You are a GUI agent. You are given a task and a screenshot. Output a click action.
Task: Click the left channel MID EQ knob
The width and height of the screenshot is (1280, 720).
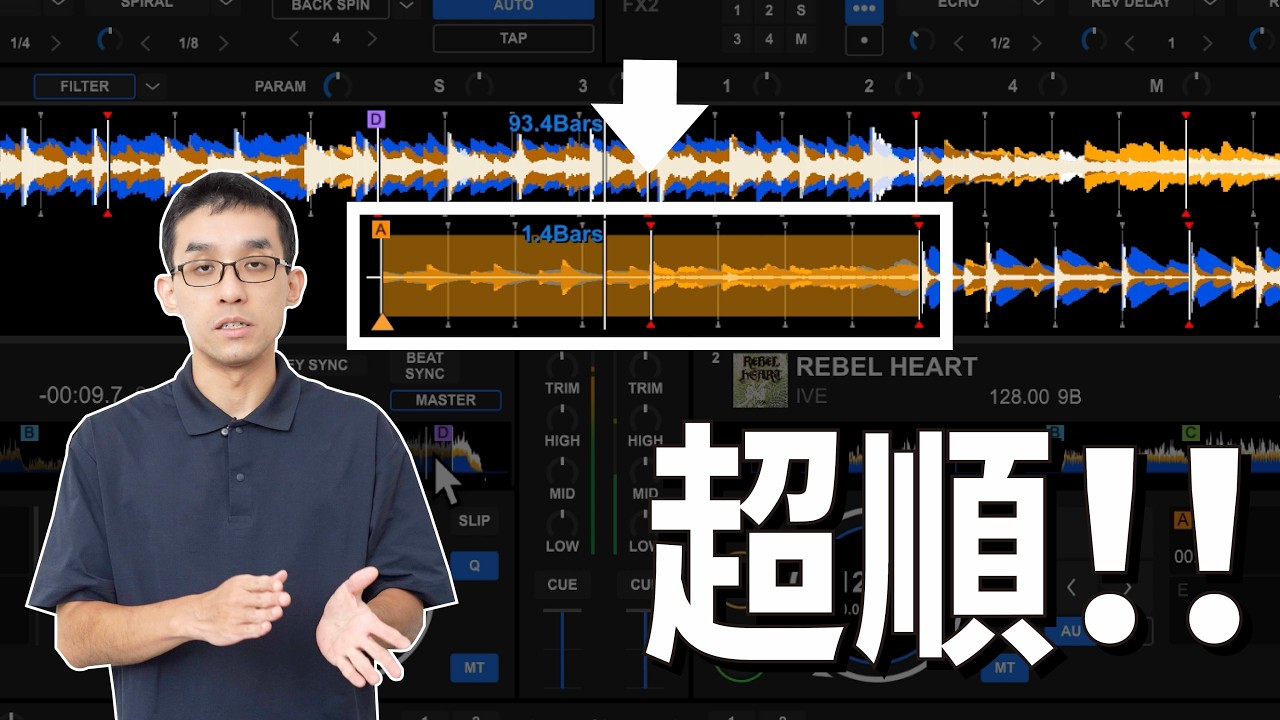point(562,471)
